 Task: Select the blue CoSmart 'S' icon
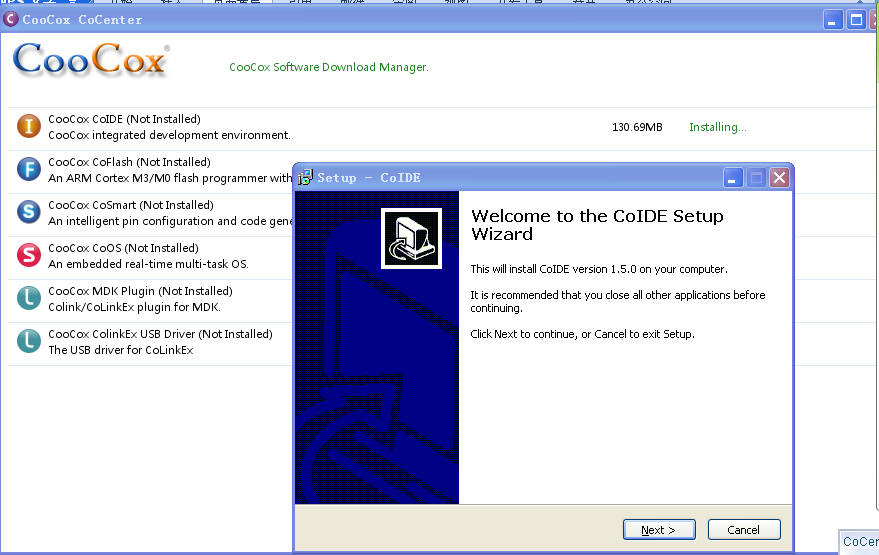(x=29, y=212)
